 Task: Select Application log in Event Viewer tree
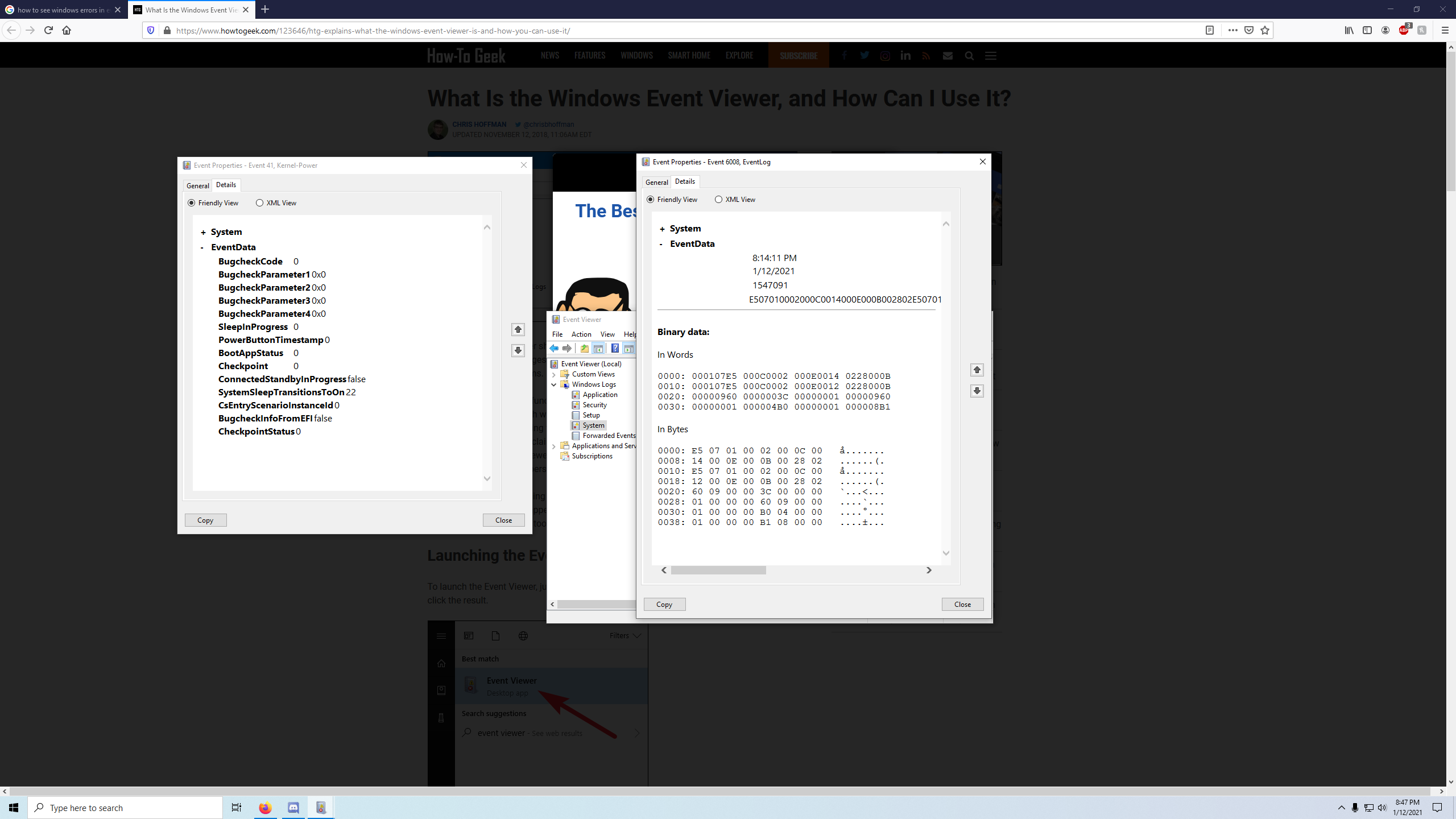click(599, 395)
